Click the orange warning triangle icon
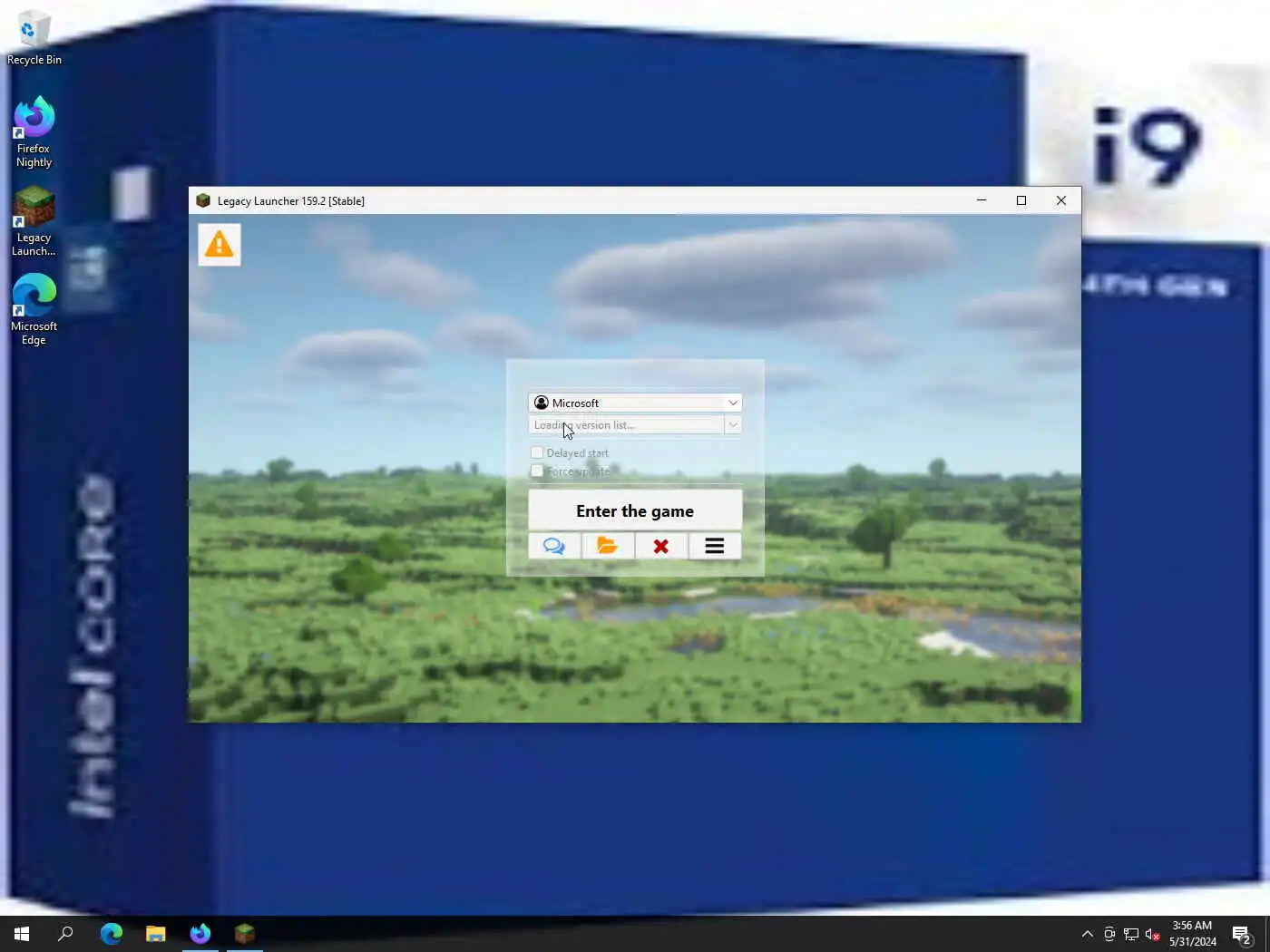The height and width of the screenshot is (952, 1270). pyautogui.click(x=220, y=244)
